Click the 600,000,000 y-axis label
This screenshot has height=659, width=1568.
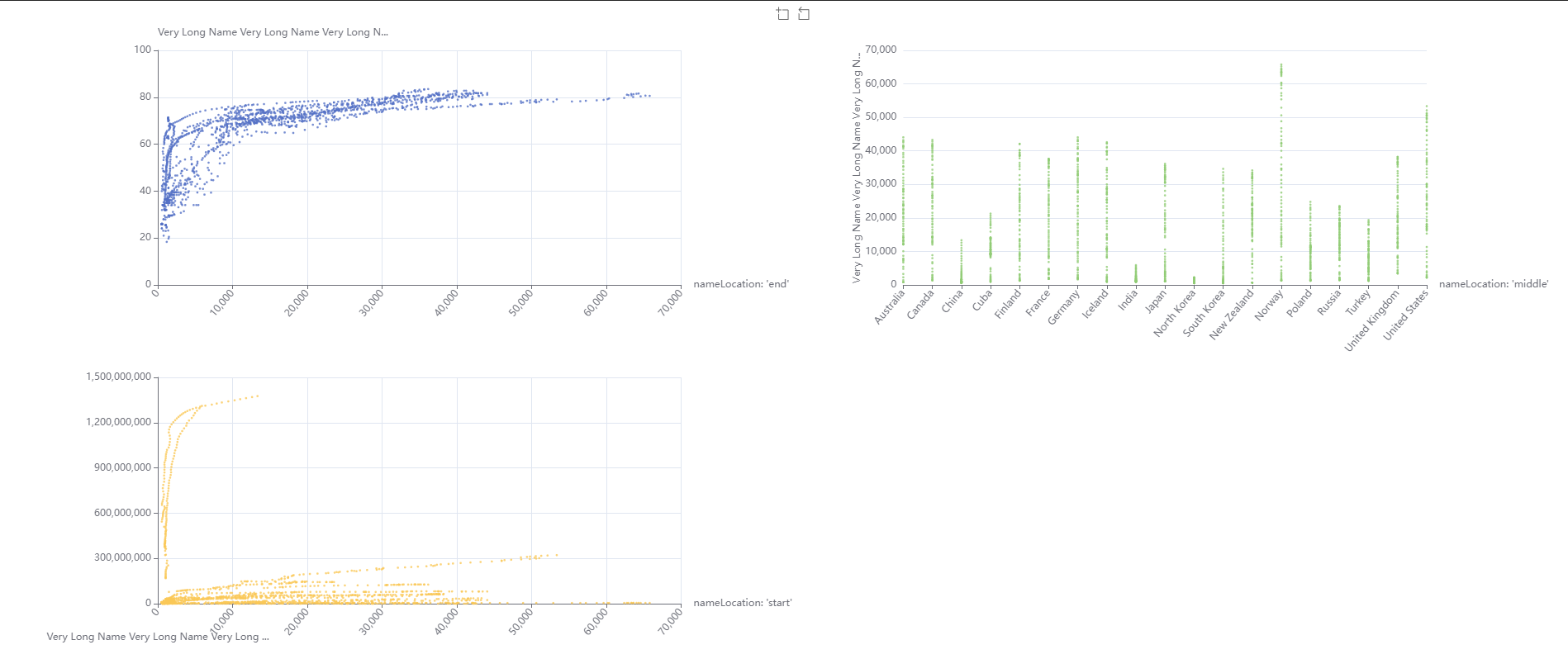click(123, 514)
